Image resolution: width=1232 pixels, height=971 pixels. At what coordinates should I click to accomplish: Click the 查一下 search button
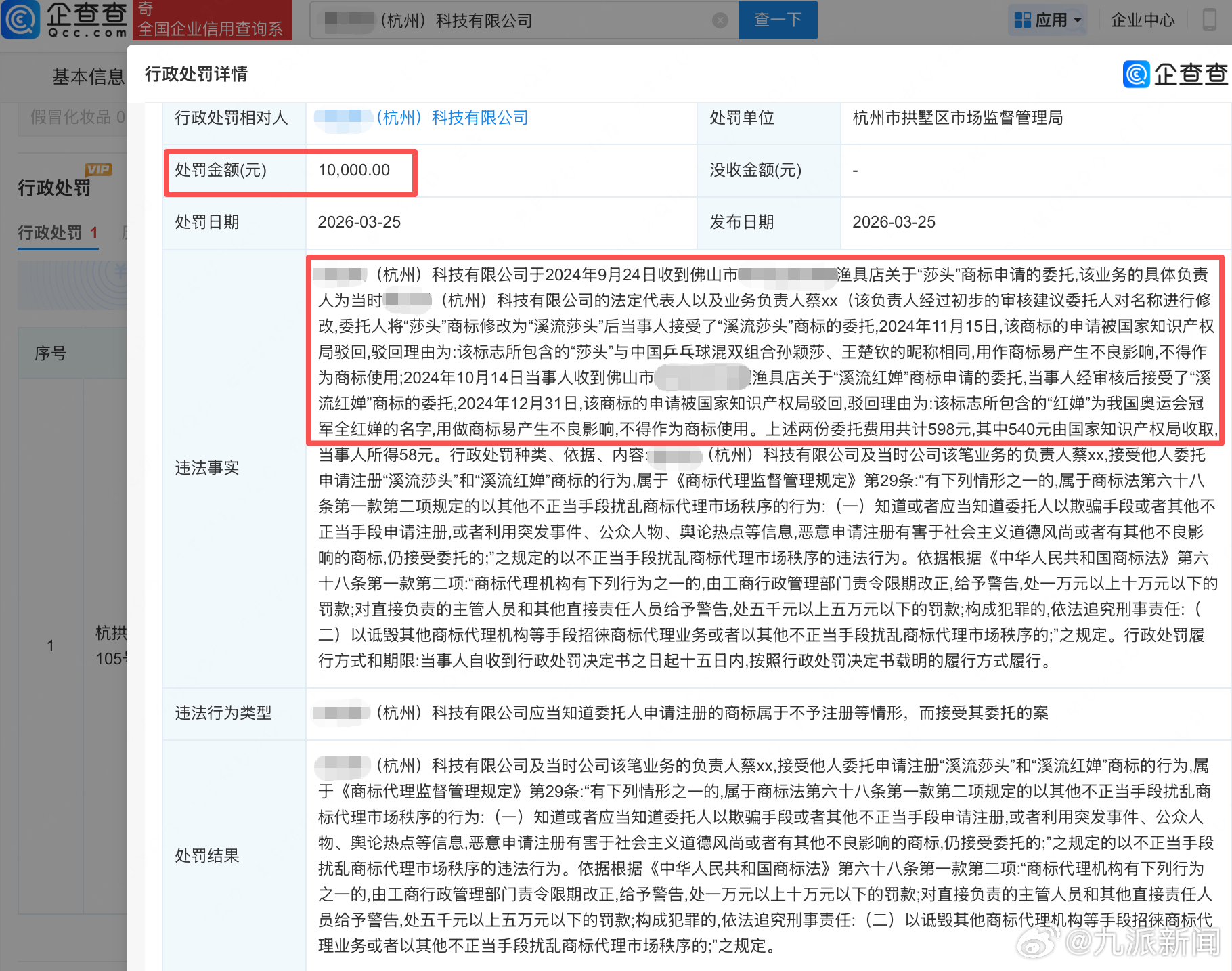(778, 20)
